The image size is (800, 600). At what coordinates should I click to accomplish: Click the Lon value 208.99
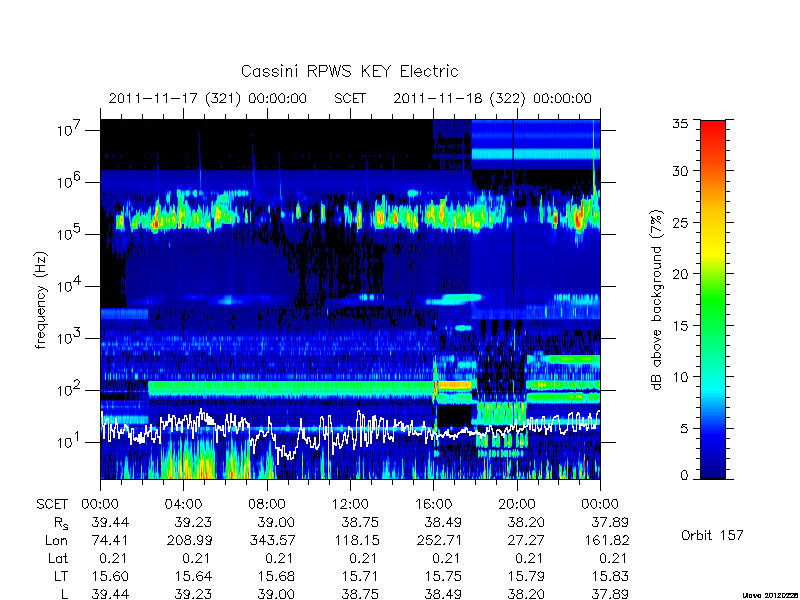pos(189,540)
